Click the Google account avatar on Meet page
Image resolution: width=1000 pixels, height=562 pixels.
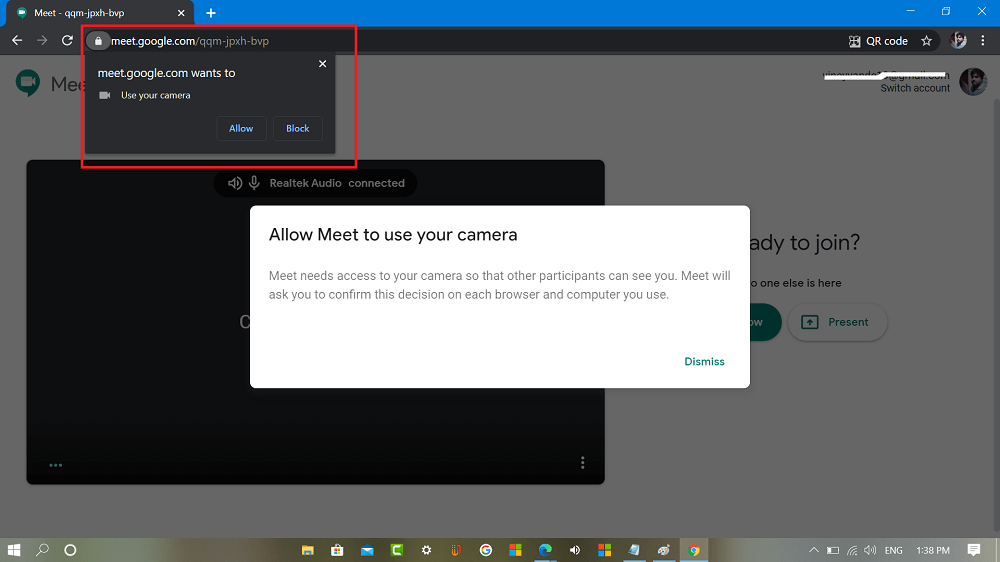(x=973, y=82)
